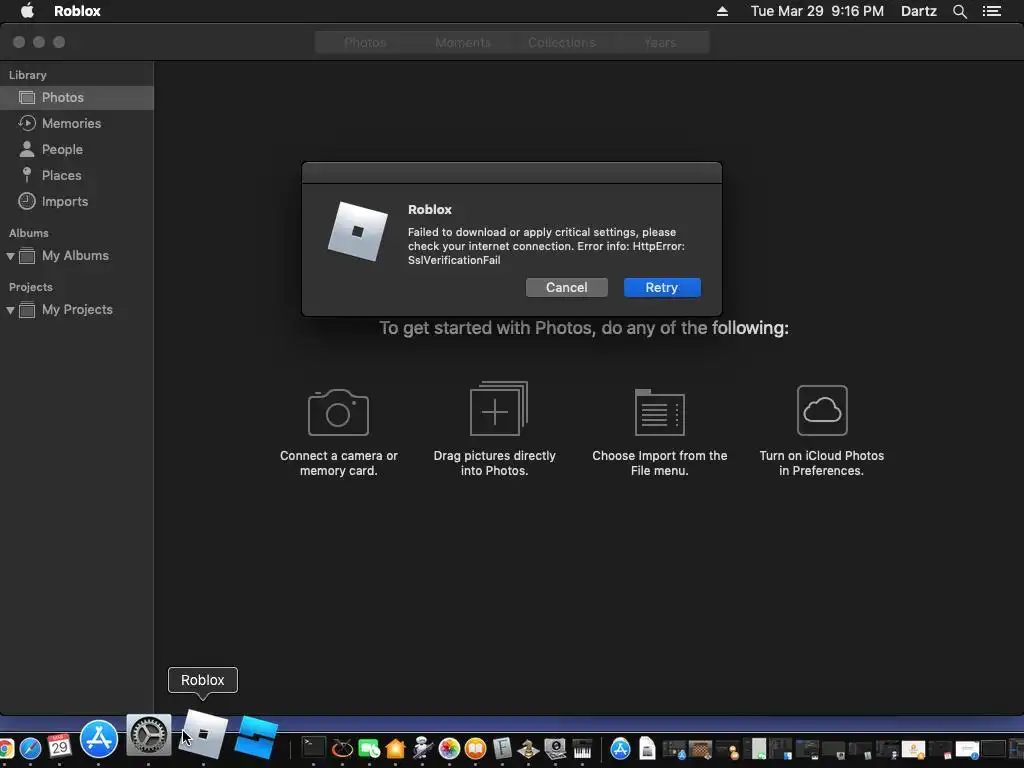Switch to the Photos tab in toolbar
The width and height of the screenshot is (1024, 768).
(x=365, y=42)
